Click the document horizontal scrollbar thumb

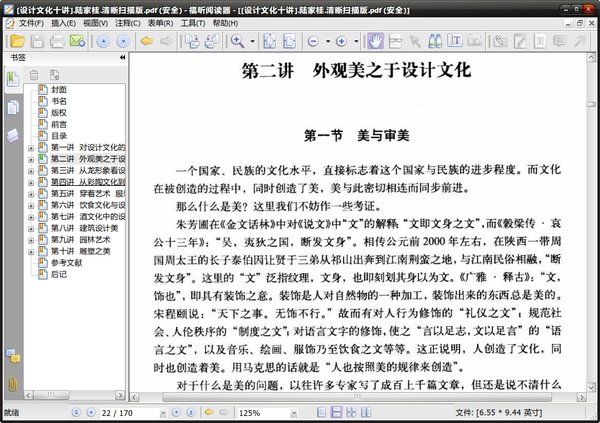coord(357,397)
